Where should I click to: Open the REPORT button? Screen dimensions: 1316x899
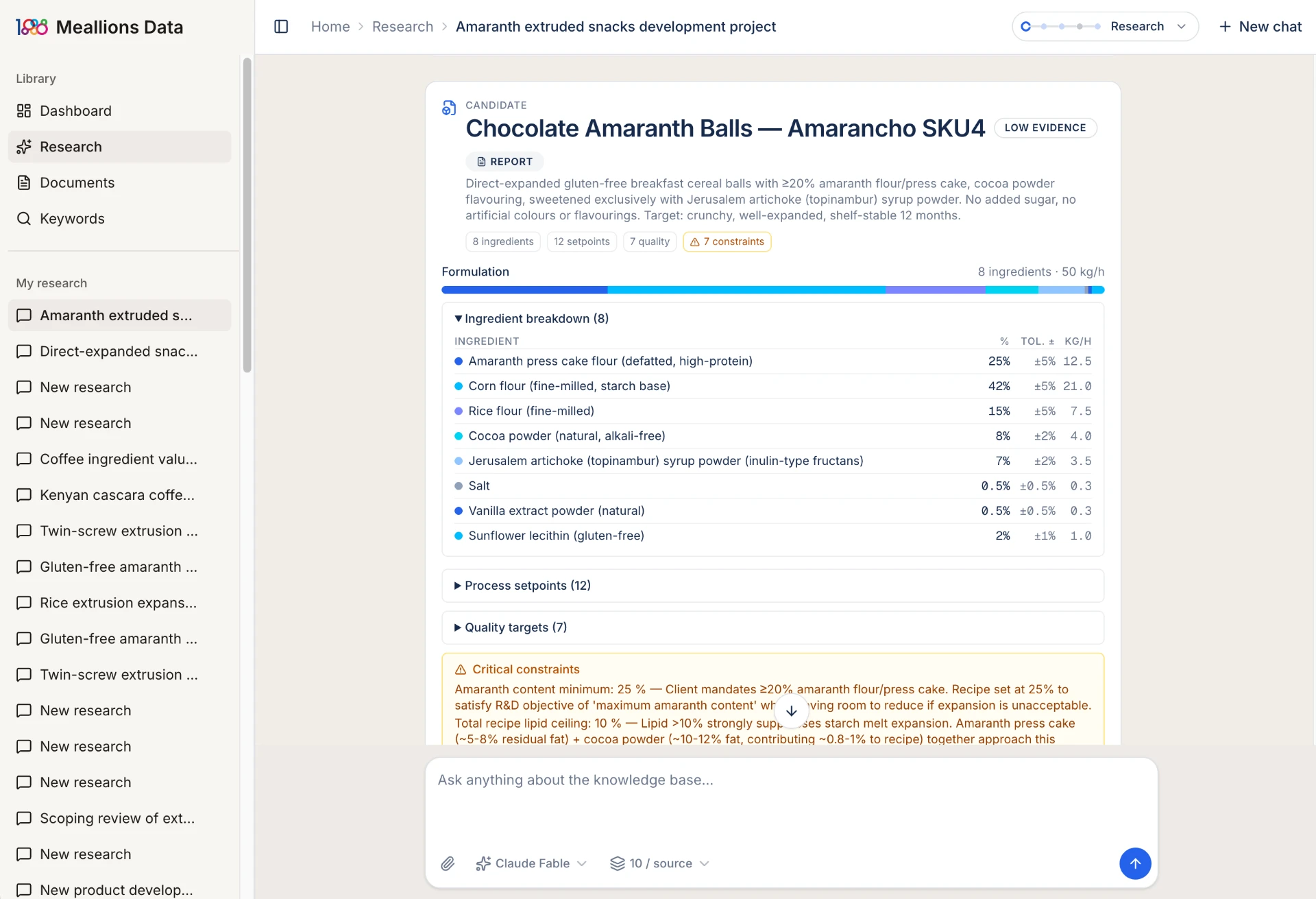(504, 161)
